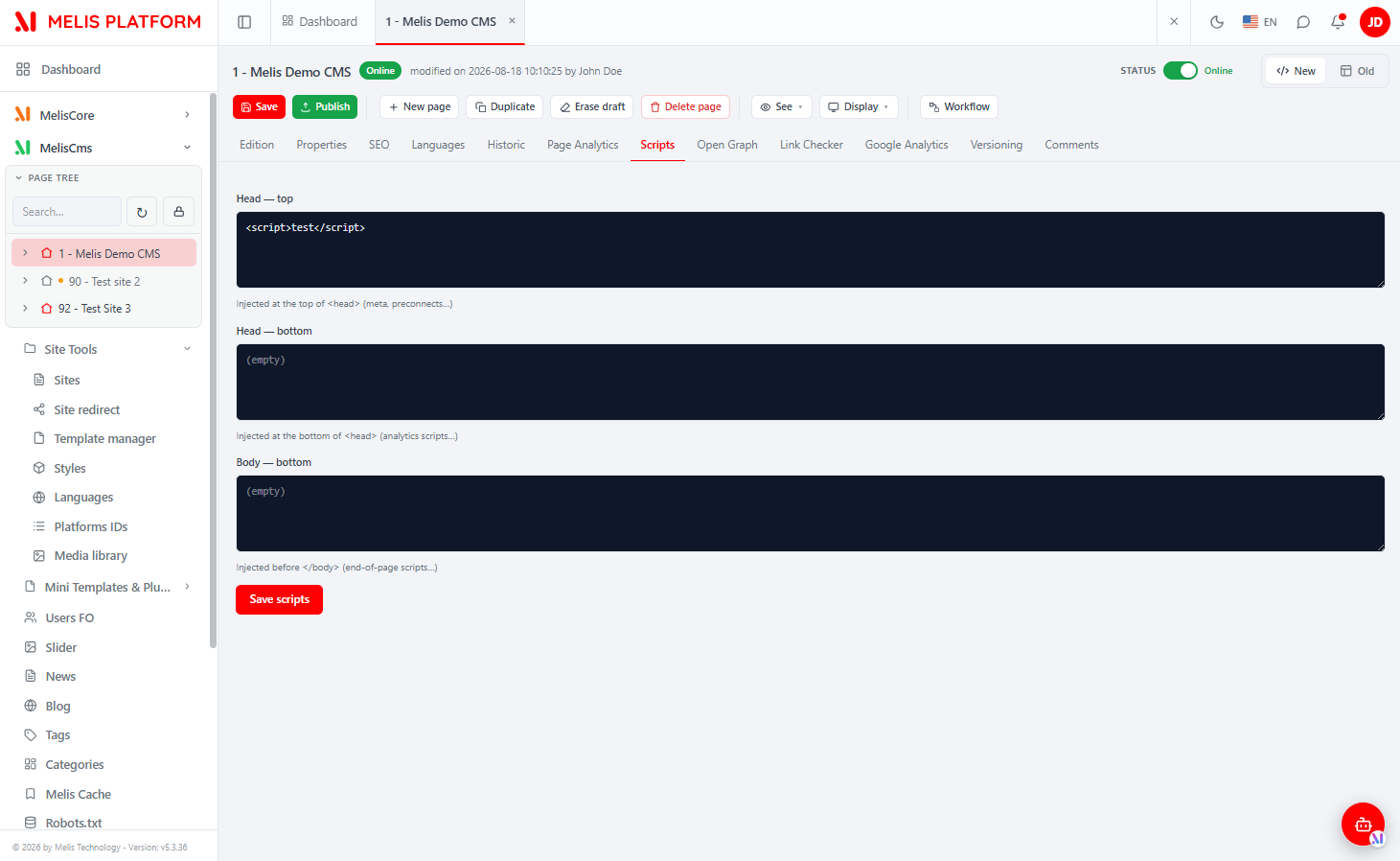Open the See dropdown
Screen dimensions: 1400x861
782,107
